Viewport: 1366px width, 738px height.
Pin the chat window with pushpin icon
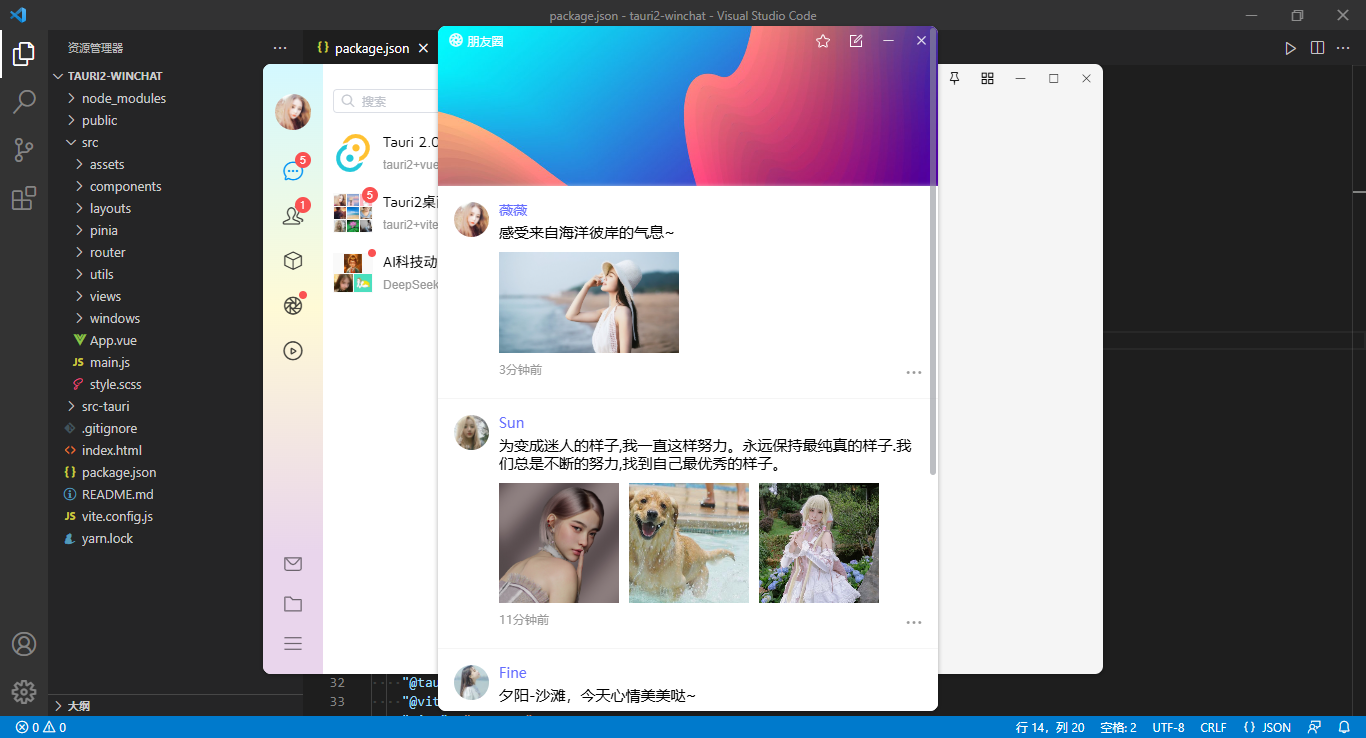(954, 77)
